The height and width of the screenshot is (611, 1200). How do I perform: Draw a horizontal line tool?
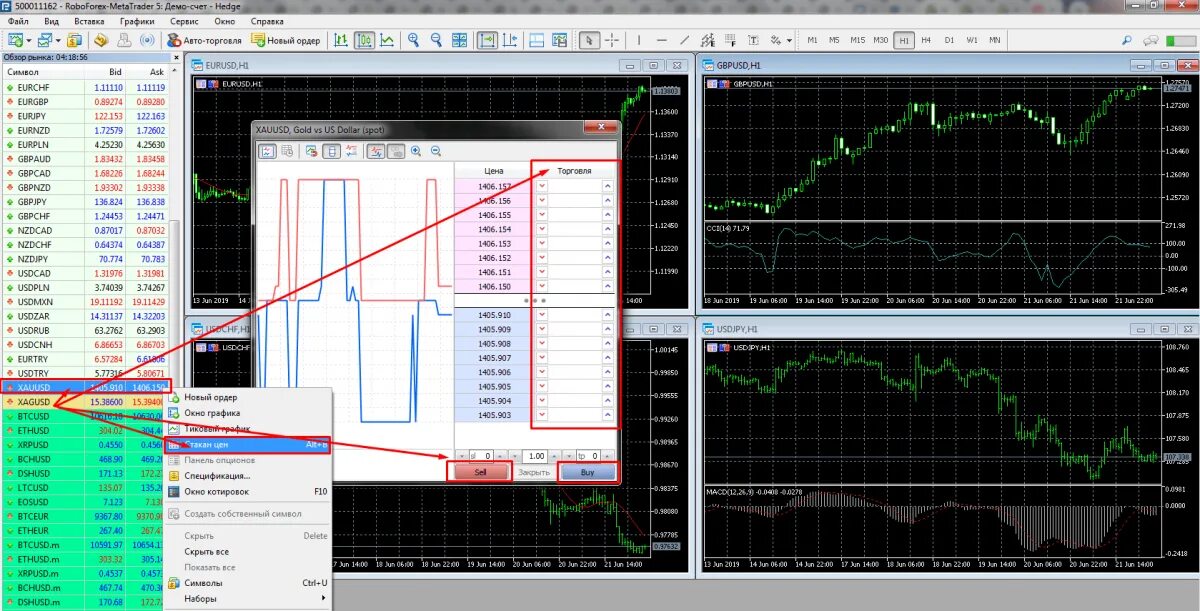(662, 40)
